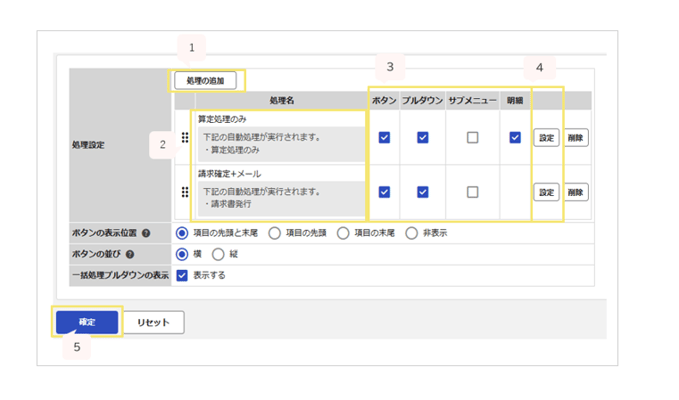Select 横 for button alignment
679x400 pixels.
click(x=182, y=254)
